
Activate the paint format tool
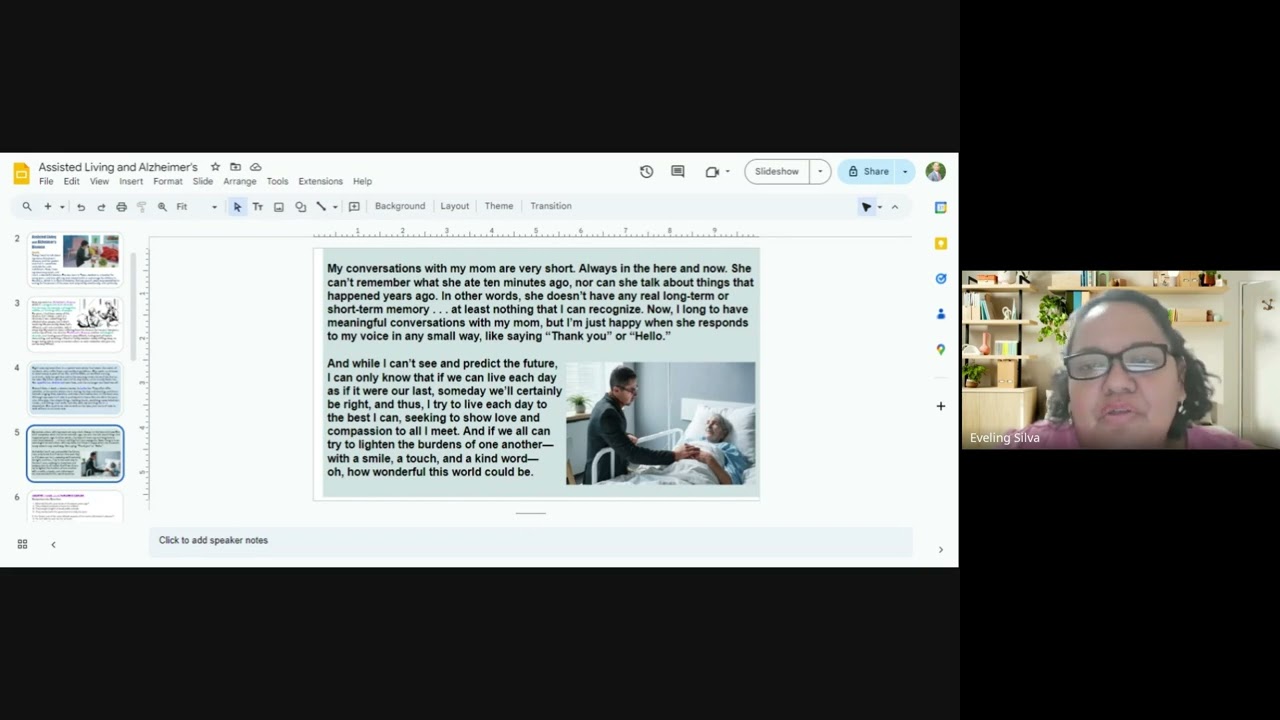[141, 207]
